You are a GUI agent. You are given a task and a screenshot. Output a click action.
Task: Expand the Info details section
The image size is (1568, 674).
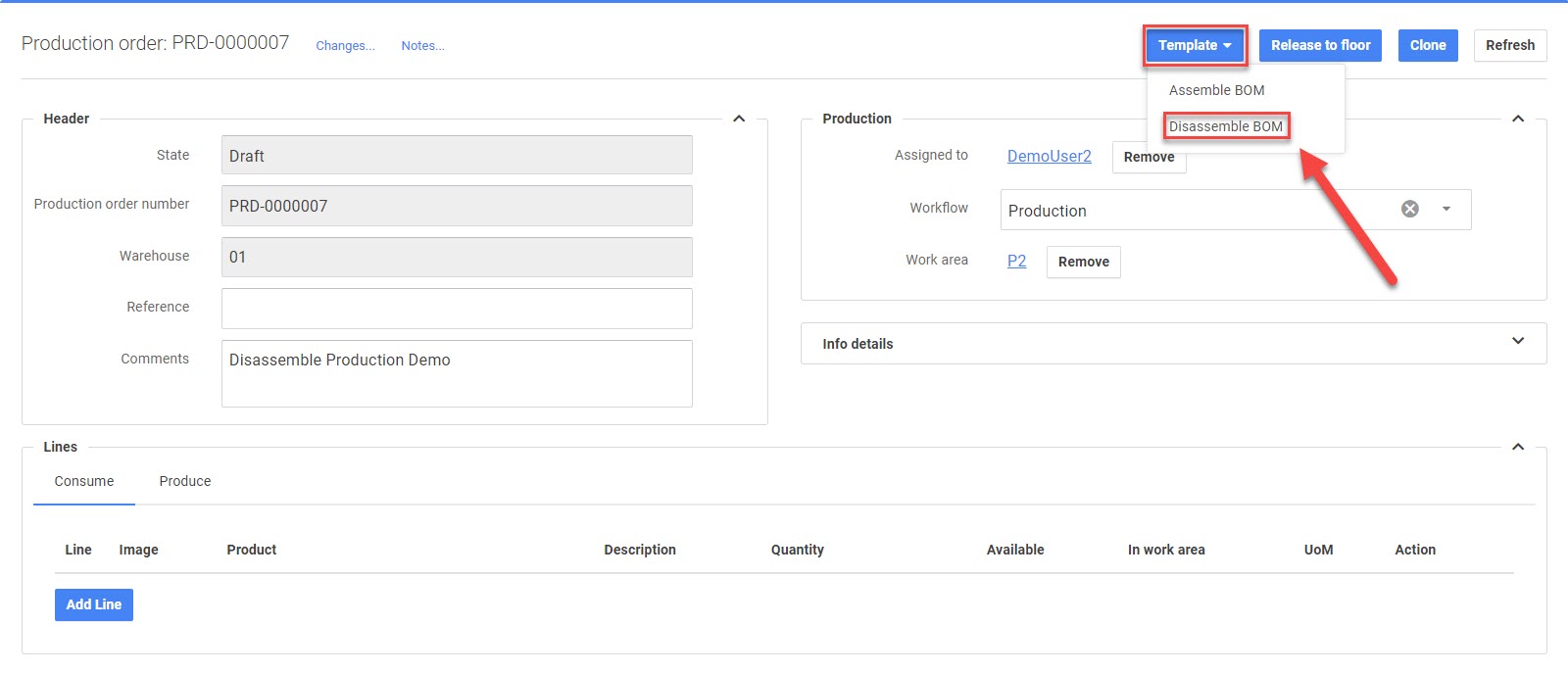1517,342
